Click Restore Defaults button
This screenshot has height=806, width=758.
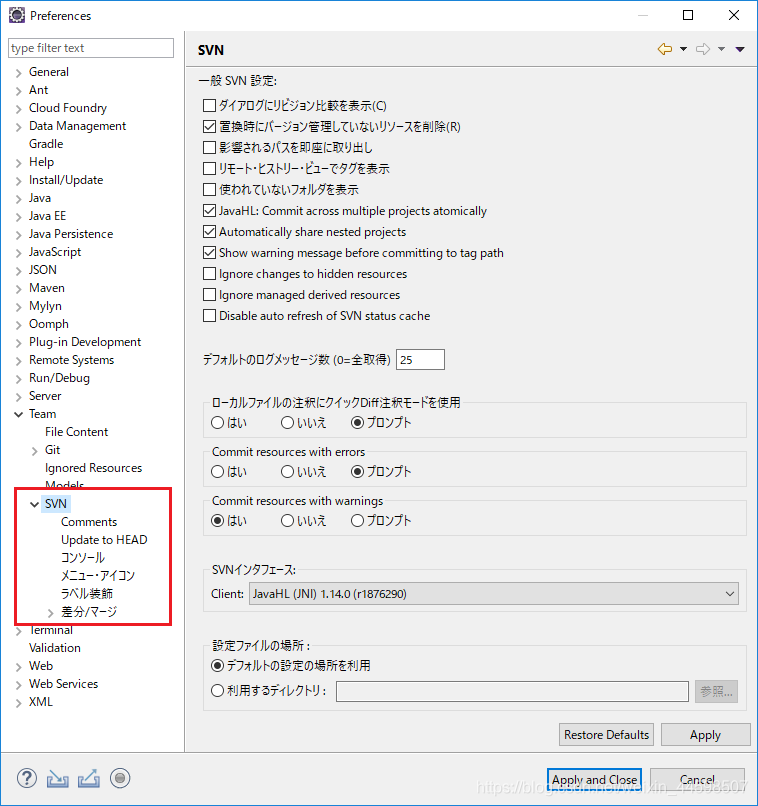[x=606, y=735]
